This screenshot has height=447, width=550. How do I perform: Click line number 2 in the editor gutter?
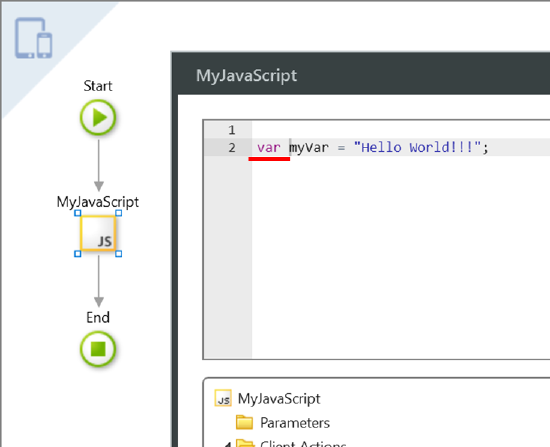pos(232,148)
